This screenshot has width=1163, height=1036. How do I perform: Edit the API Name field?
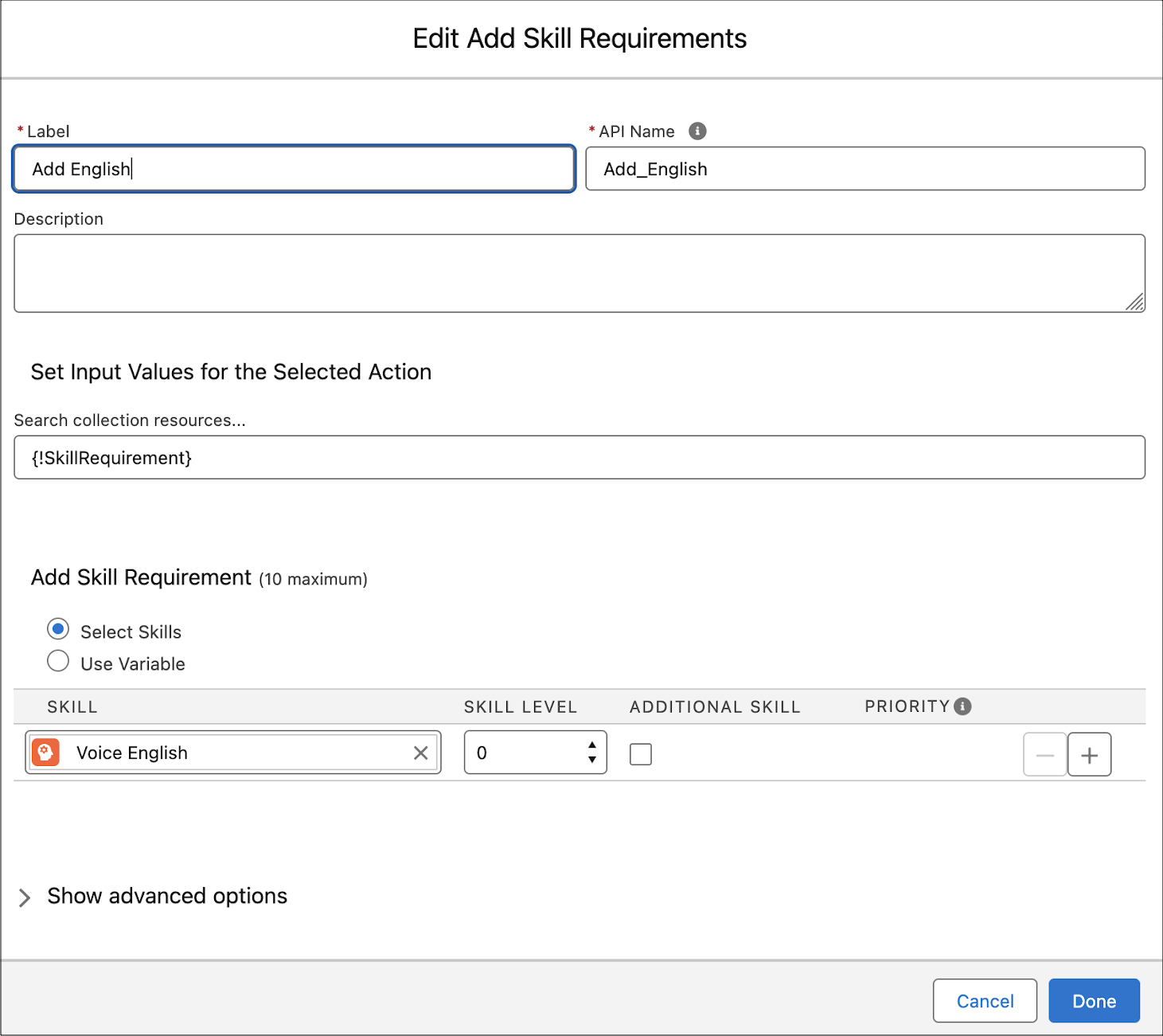pyautogui.click(x=865, y=169)
